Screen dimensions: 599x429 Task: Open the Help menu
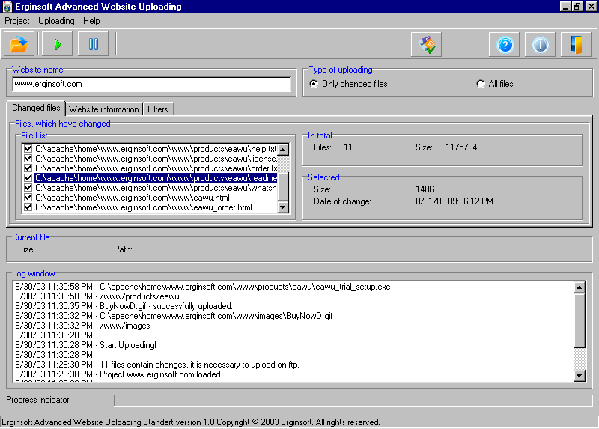click(x=92, y=21)
